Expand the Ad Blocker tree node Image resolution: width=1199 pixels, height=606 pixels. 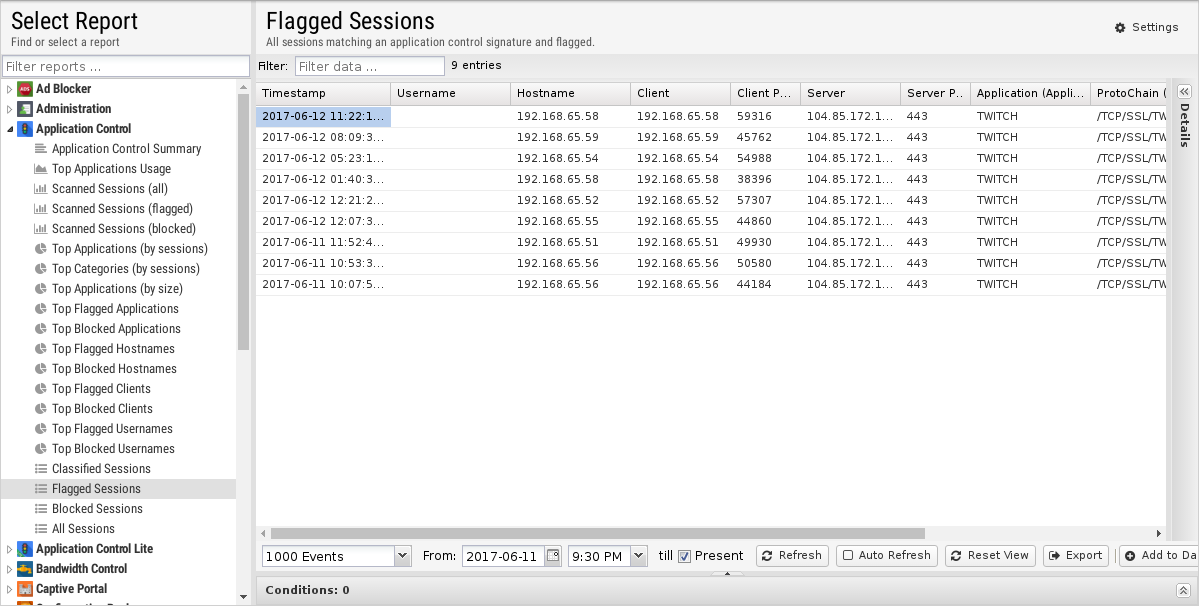9,89
